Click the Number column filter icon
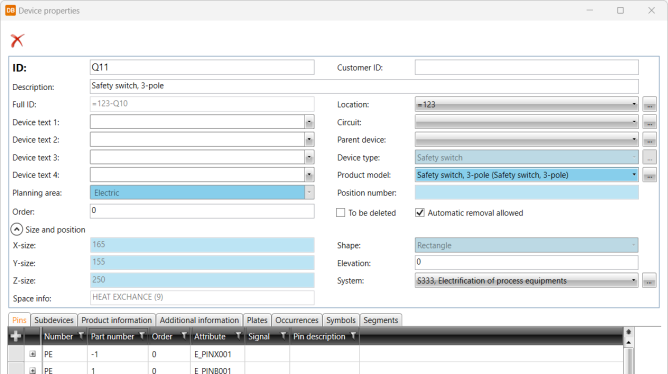Image resolution: width=668 pixels, height=374 pixels. 81,336
